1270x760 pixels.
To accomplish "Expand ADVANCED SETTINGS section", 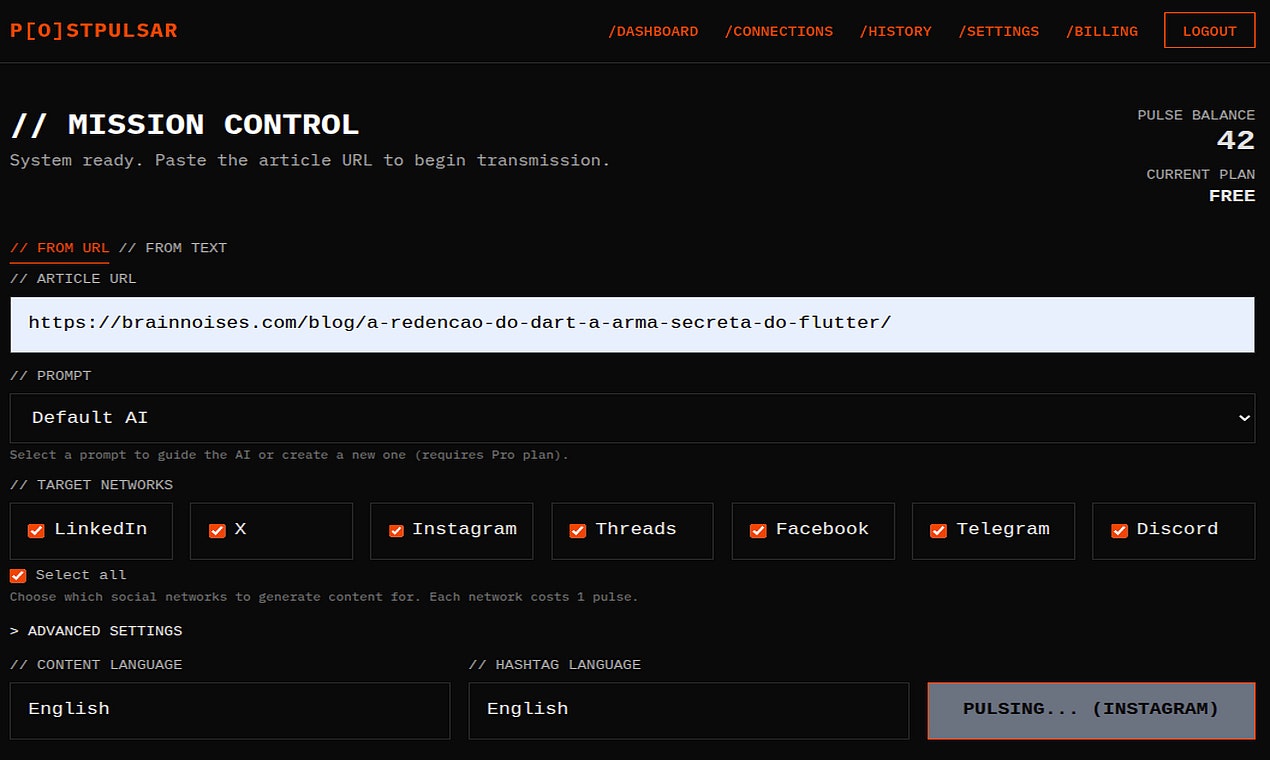I will tap(96, 631).
